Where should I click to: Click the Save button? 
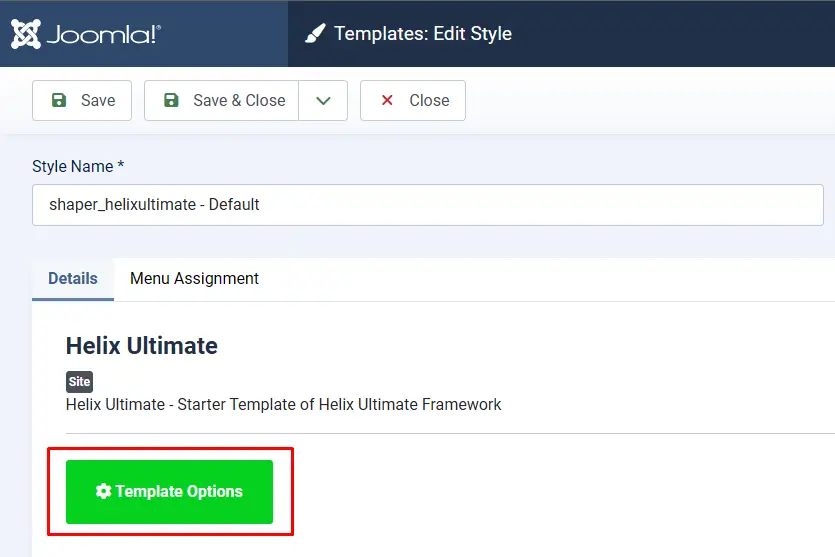tap(82, 101)
